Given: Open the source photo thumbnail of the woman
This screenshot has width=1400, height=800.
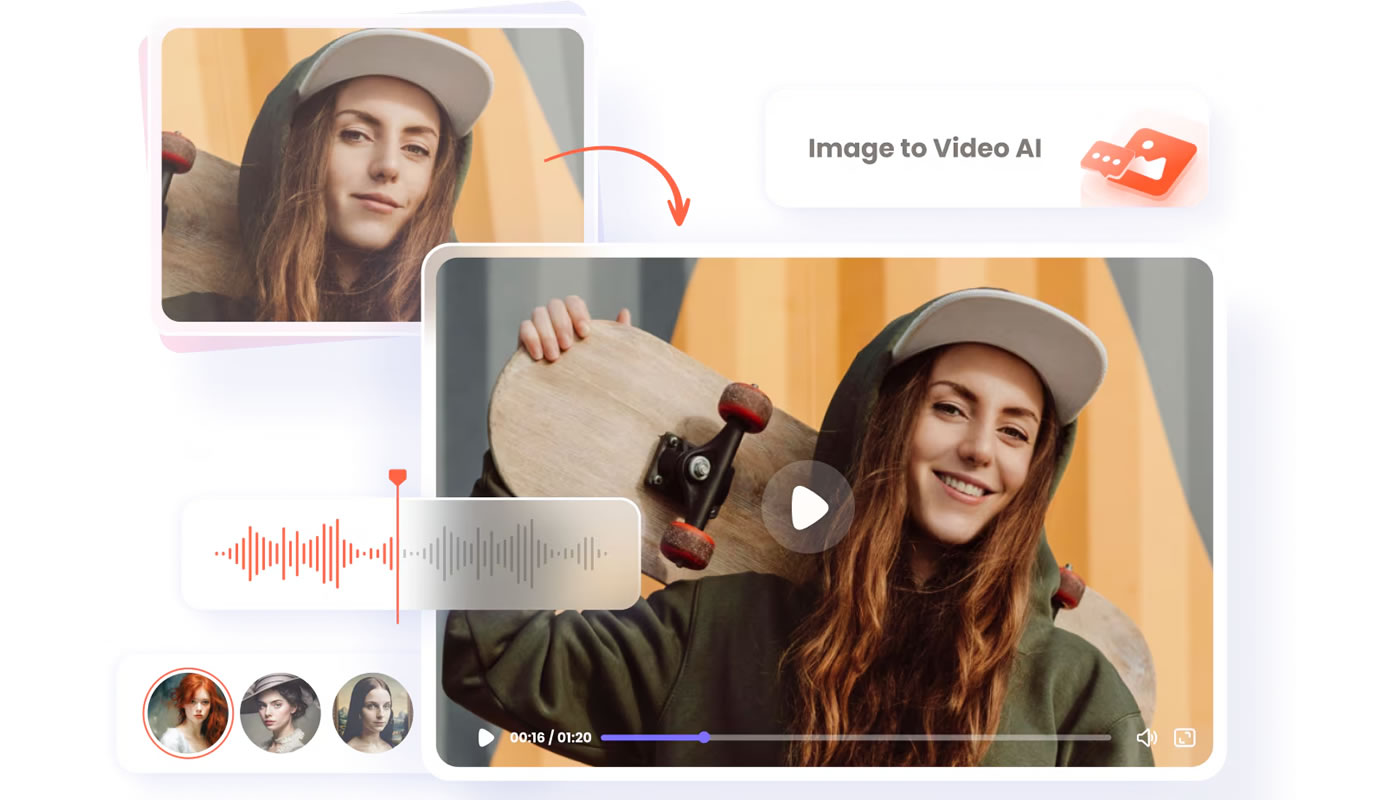Looking at the screenshot, I should [x=372, y=175].
